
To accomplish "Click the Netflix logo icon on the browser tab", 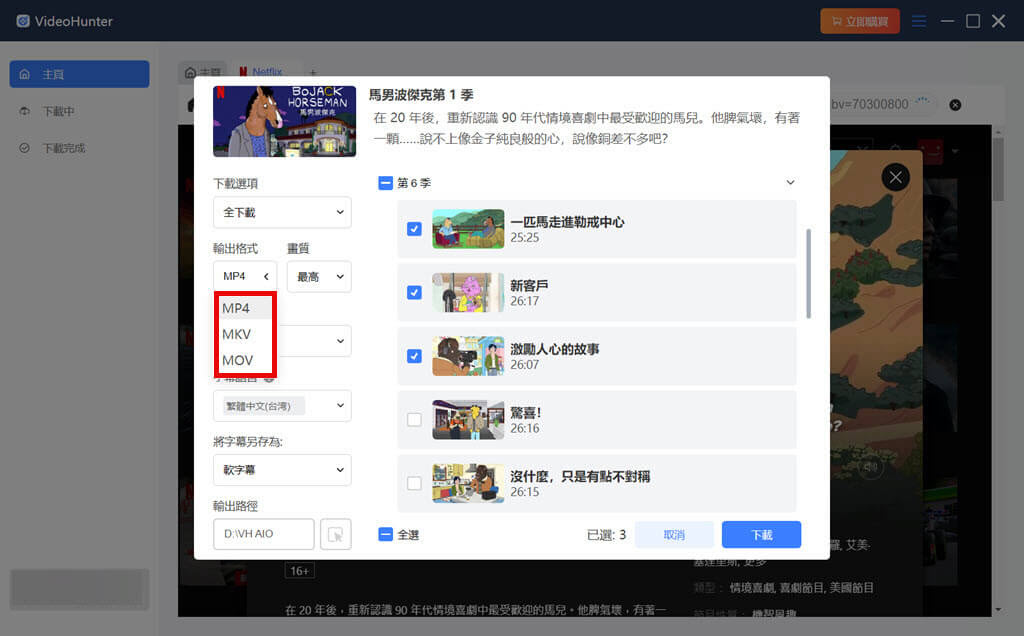I will 242,71.
